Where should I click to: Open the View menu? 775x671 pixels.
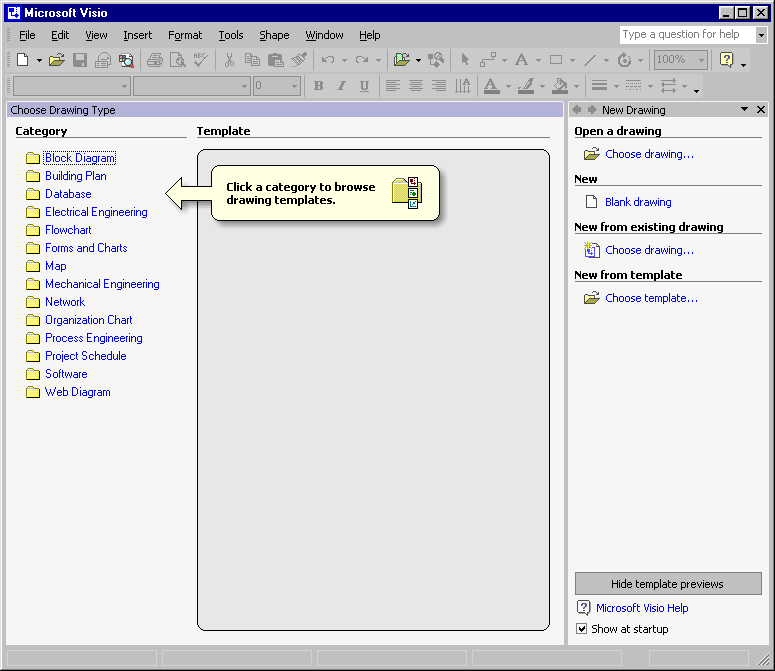(x=96, y=35)
